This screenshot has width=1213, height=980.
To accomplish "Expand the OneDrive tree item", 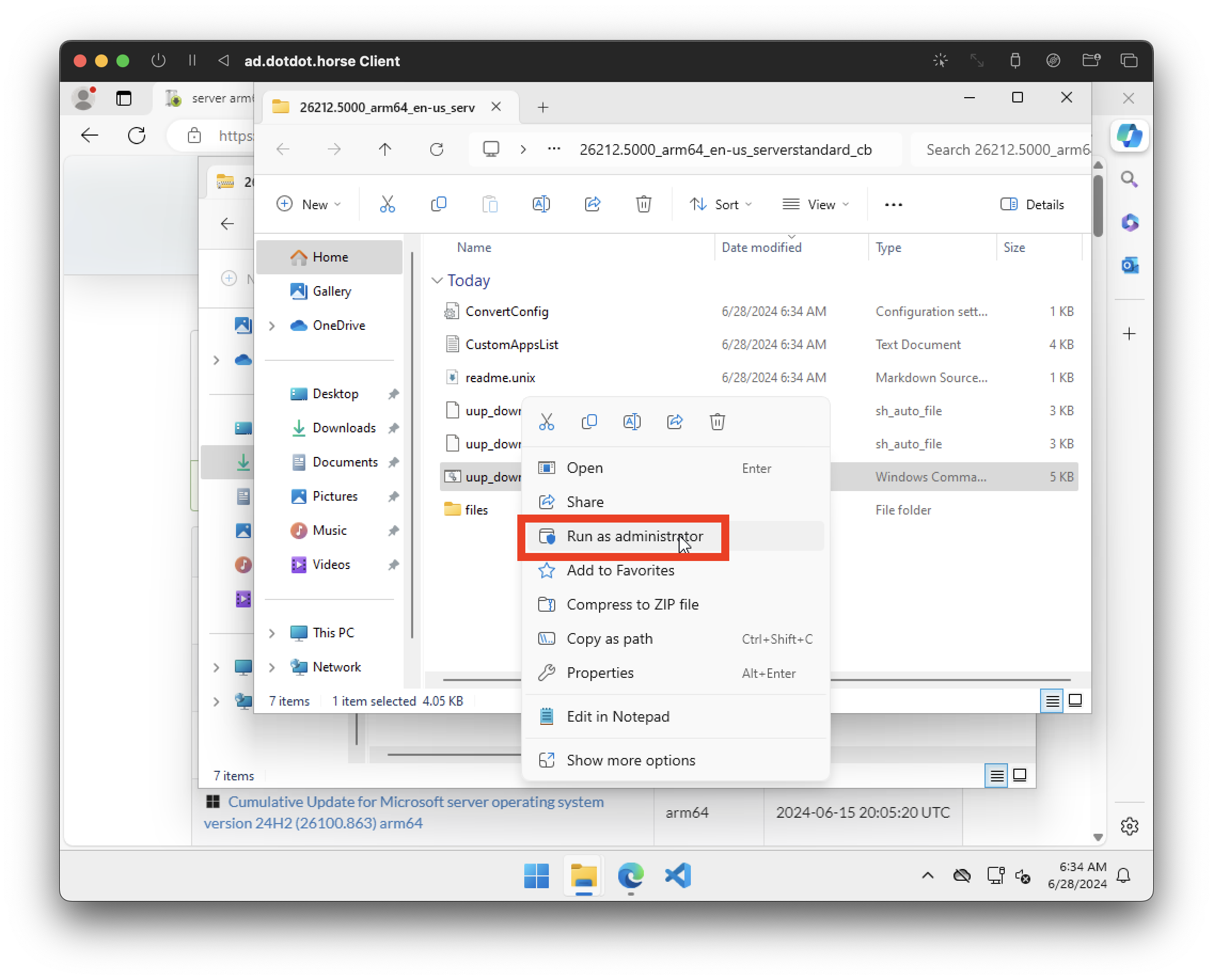I will pyautogui.click(x=273, y=324).
